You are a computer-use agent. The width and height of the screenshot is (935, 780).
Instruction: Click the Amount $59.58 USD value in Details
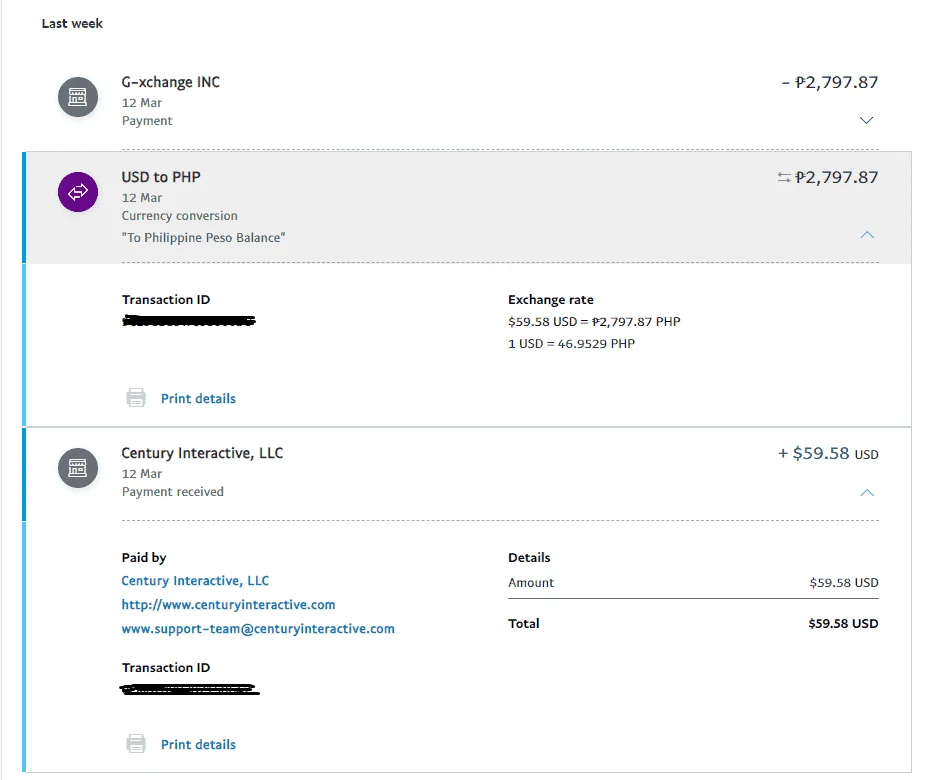844,583
